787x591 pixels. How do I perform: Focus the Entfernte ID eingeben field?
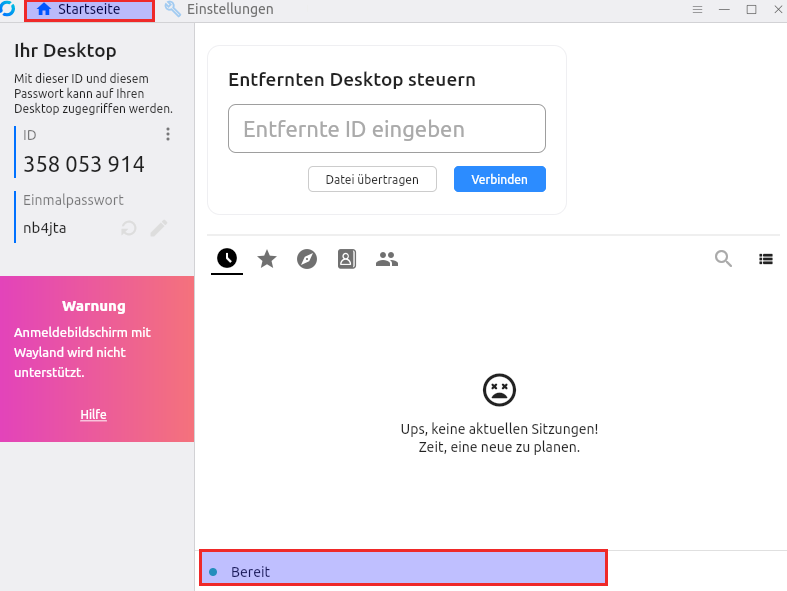pos(386,129)
